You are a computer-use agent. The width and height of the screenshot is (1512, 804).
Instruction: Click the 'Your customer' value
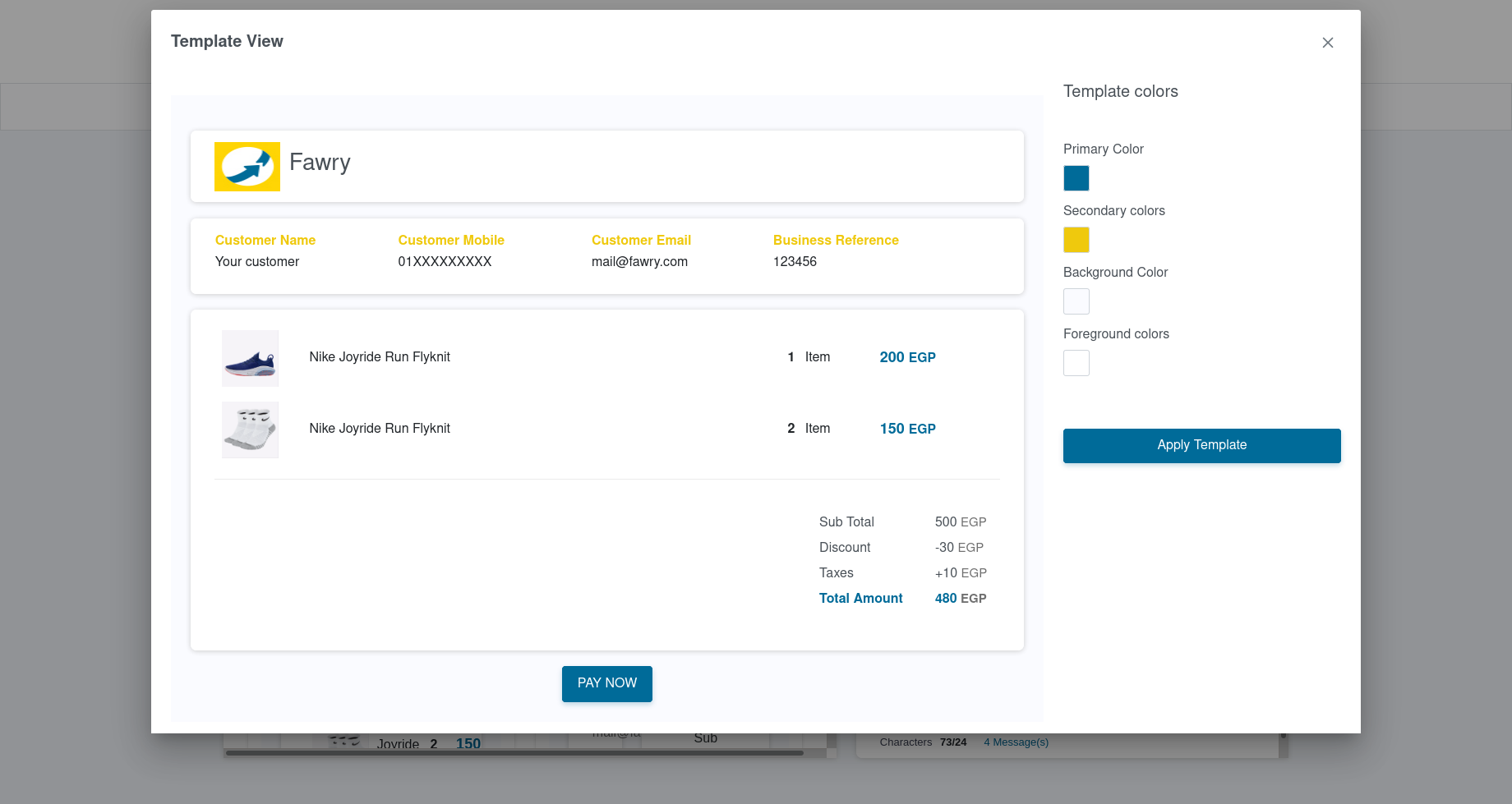click(x=257, y=261)
